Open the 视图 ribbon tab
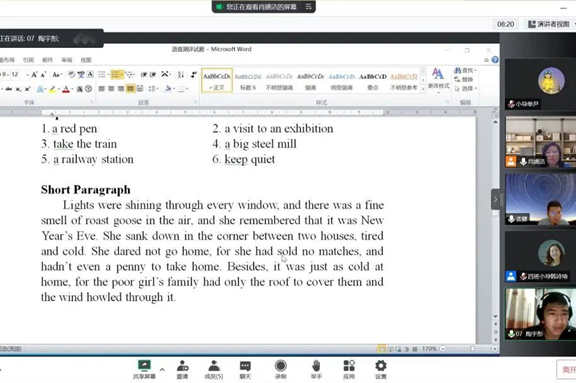Viewport: 576px width, 383px height. click(86, 60)
